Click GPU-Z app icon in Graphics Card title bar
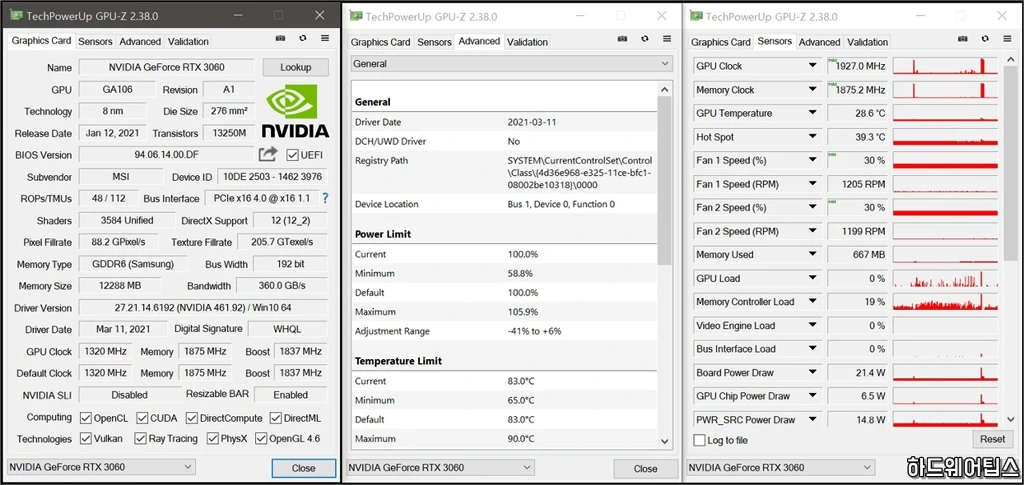The height and width of the screenshot is (485, 1024). click(14, 15)
